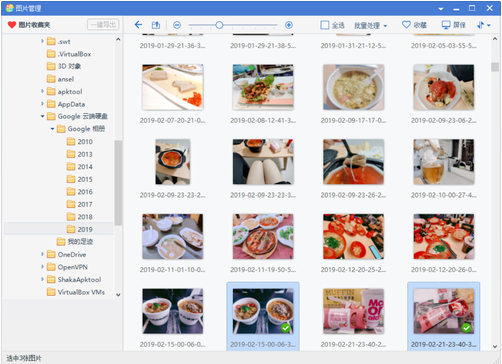Open the 批量处理 batch processing dropdown
The image size is (502, 364).
click(370, 25)
